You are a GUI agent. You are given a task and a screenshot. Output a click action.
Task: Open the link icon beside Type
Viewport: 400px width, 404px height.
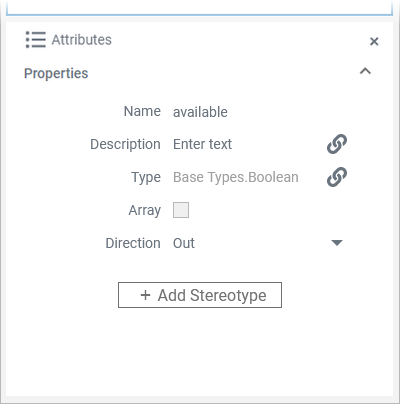tap(337, 177)
